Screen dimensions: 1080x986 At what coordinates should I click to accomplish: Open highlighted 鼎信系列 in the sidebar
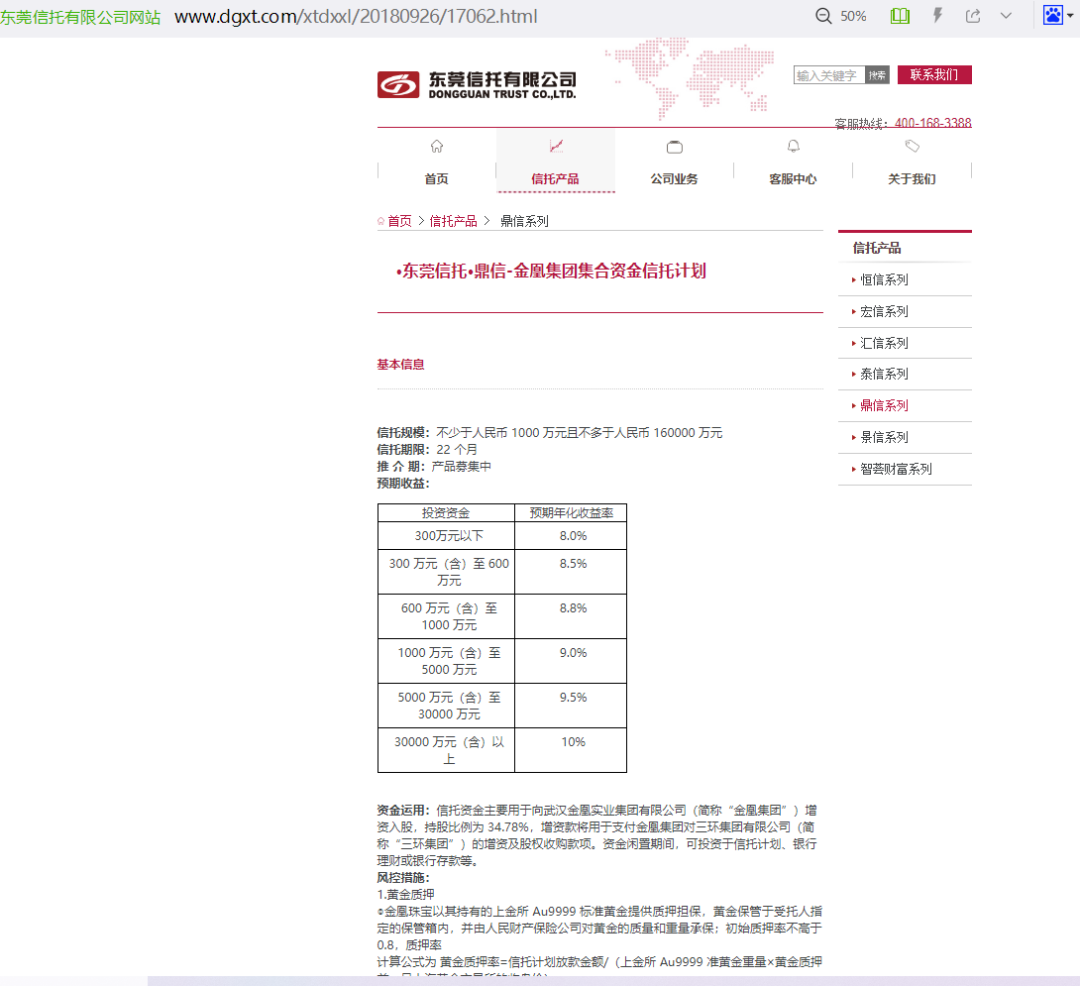click(x=884, y=406)
